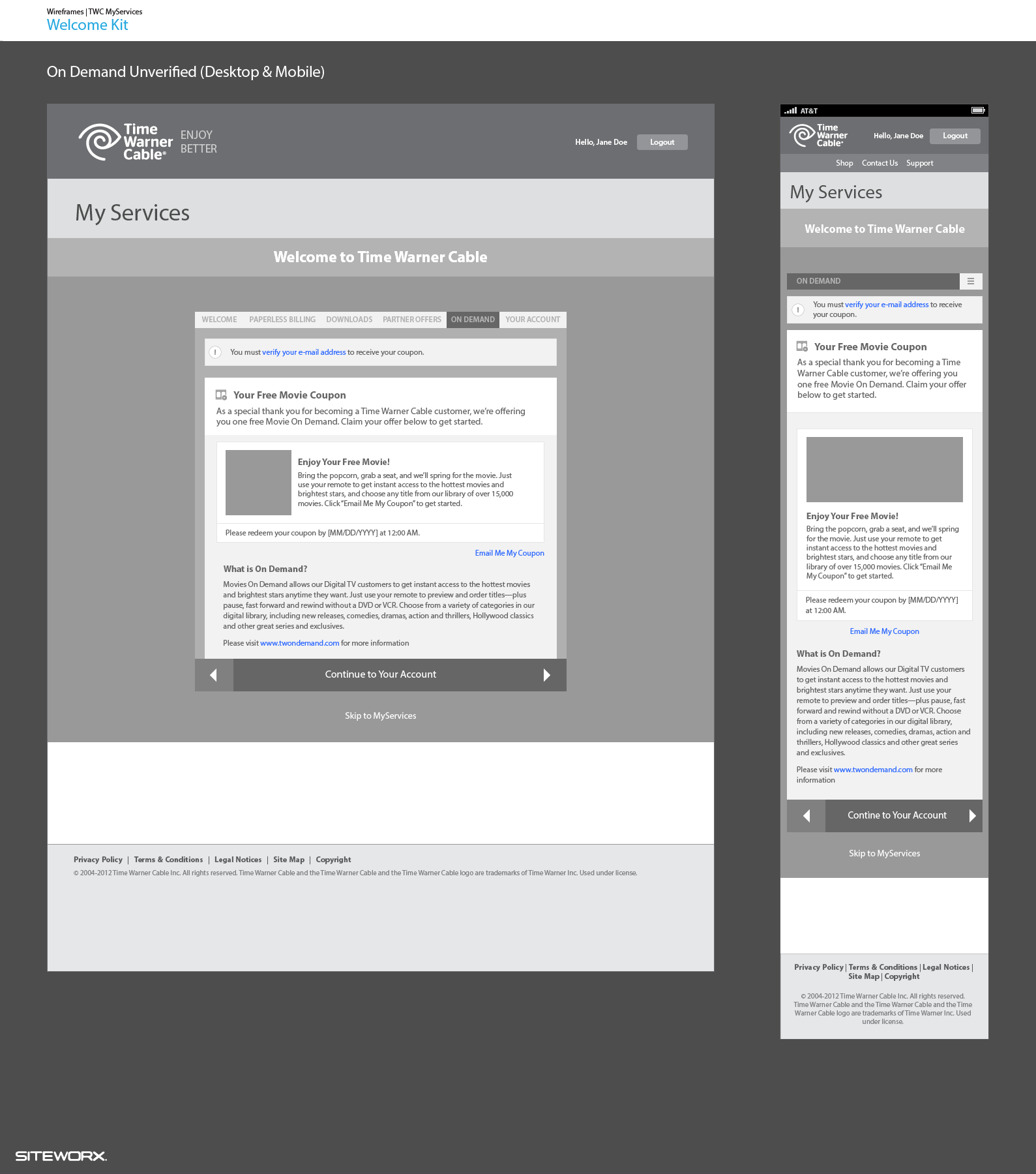Select the ON DEMAND desktop tab
The width and height of the screenshot is (1036, 1174).
pos(473,320)
